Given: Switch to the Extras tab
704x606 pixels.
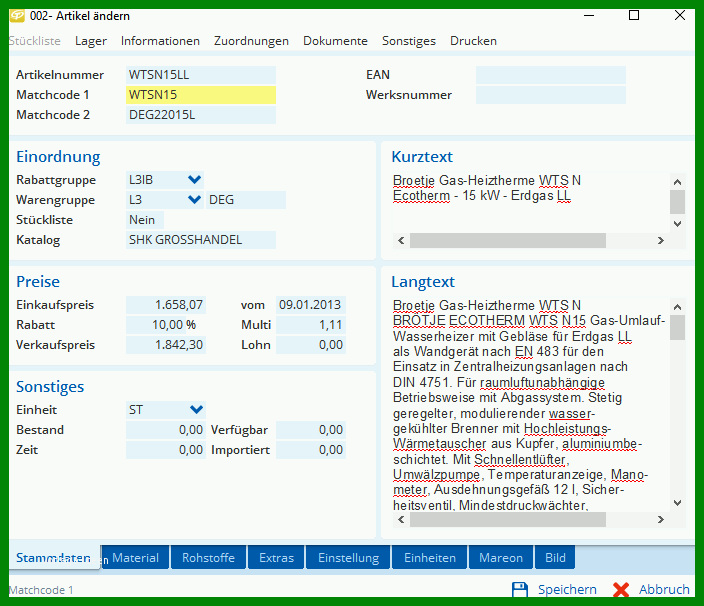Looking at the screenshot, I should (277, 558).
